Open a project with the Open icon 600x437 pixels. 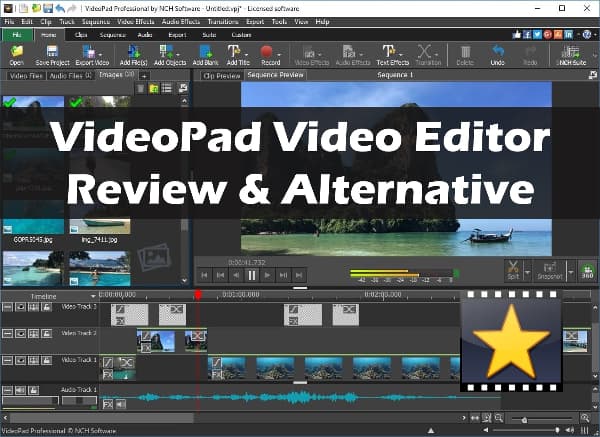click(16, 55)
